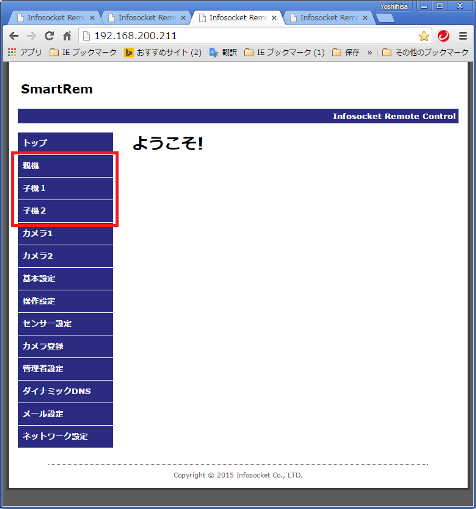Switch to the fourth Infosocket tab

pyautogui.click(x=328, y=18)
